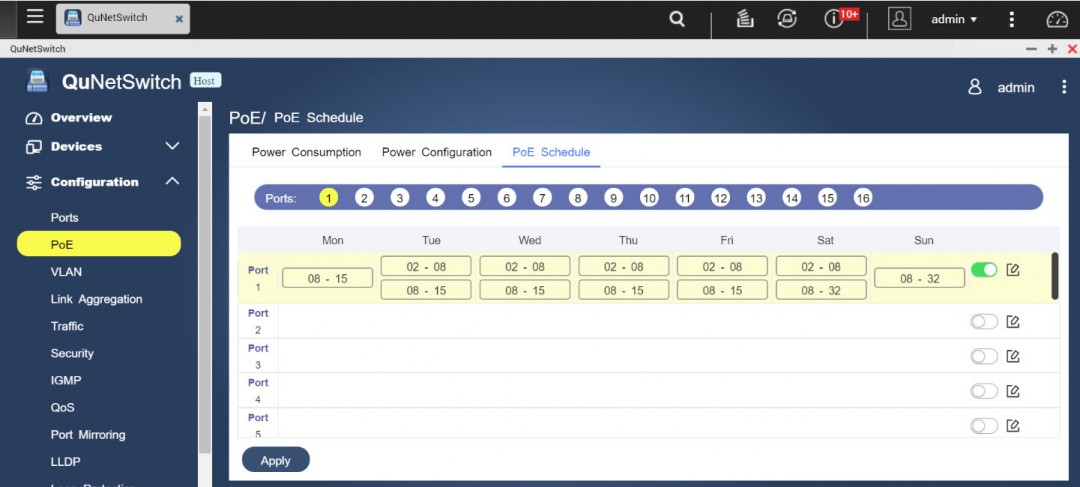This screenshot has height=487, width=1080.
Task: Open top bar three-dot more menu
Action: pyautogui.click(x=1011, y=19)
